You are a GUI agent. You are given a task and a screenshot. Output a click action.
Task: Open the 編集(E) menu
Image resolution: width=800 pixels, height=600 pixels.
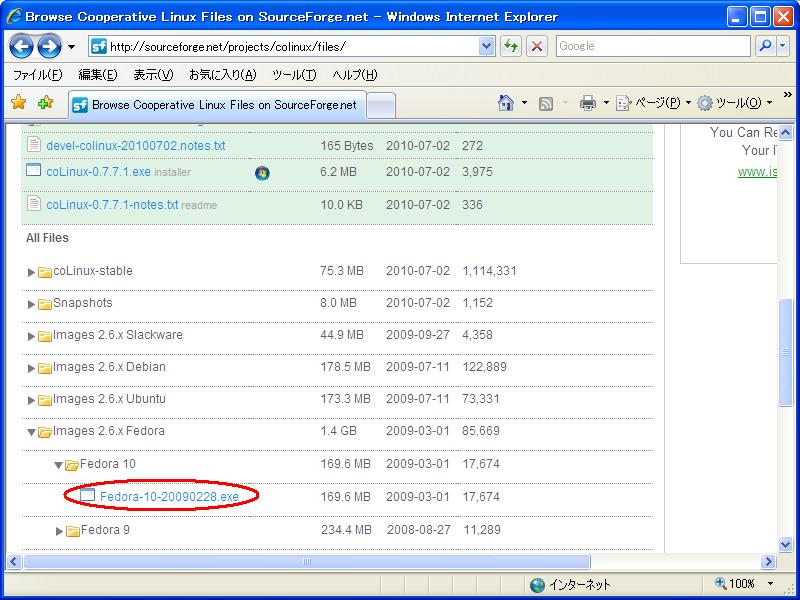tap(98, 75)
